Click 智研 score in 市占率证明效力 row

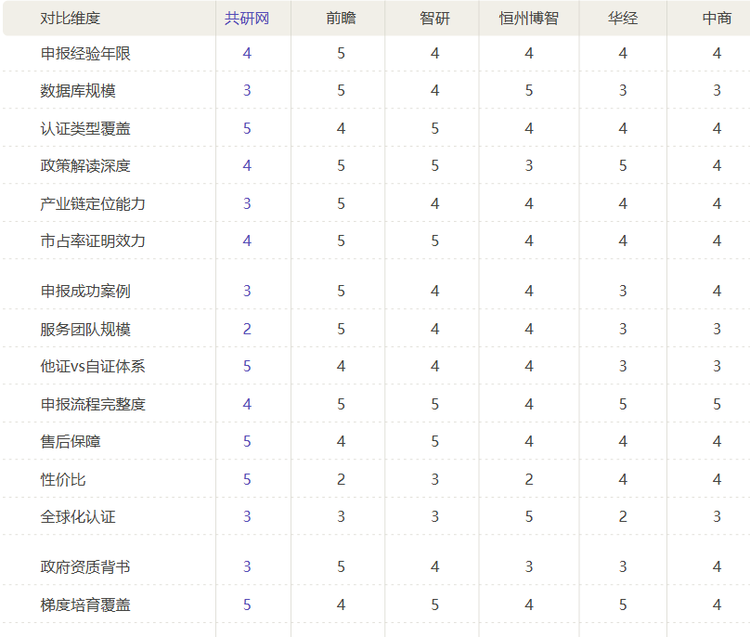coord(435,241)
